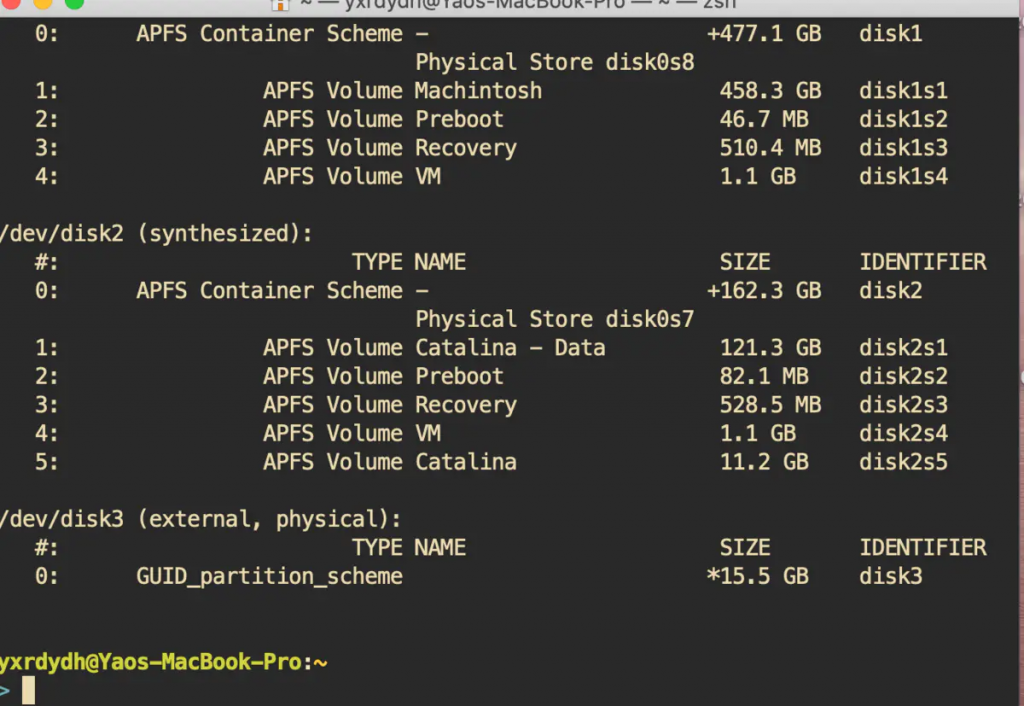Click the line '/dev/disk2 (synthesized):'

click(x=156, y=234)
